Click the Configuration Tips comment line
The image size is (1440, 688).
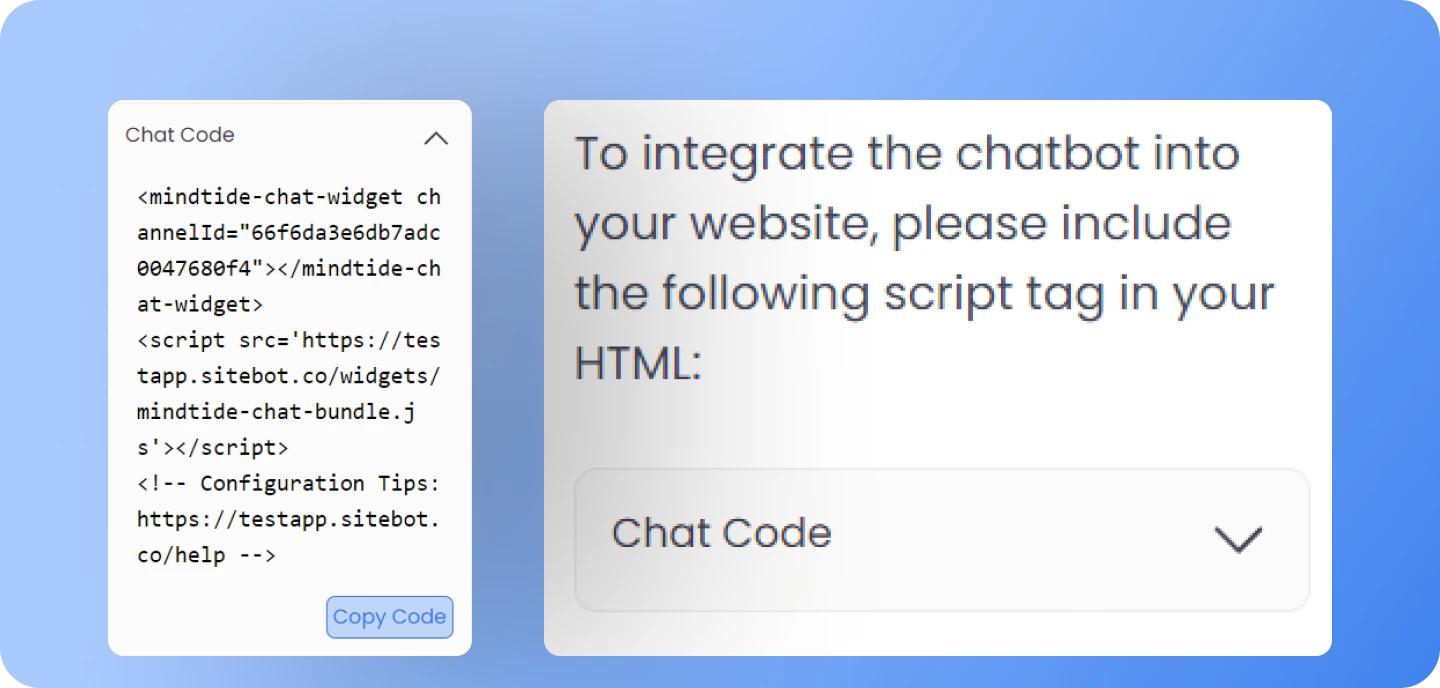pyautogui.click(x=289, y=483)
